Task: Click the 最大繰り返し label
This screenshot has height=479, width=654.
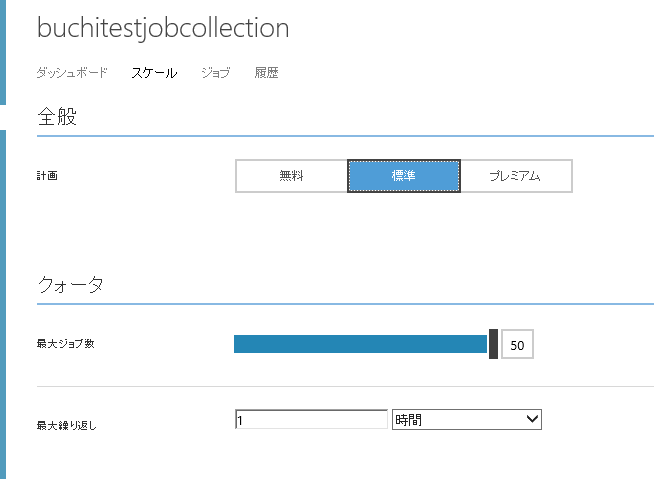Action: (65, 425)
